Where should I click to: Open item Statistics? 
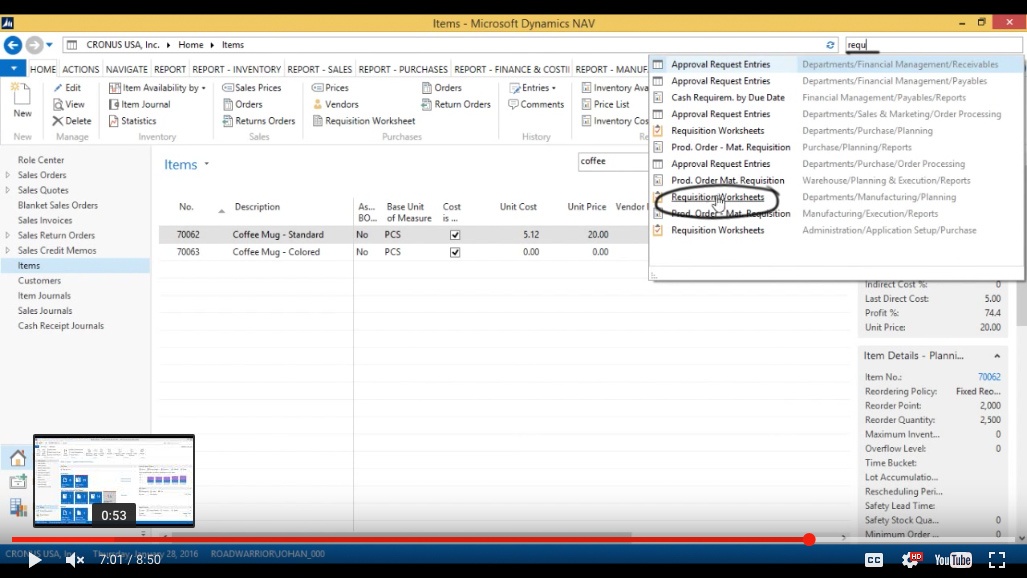[132, 121]
